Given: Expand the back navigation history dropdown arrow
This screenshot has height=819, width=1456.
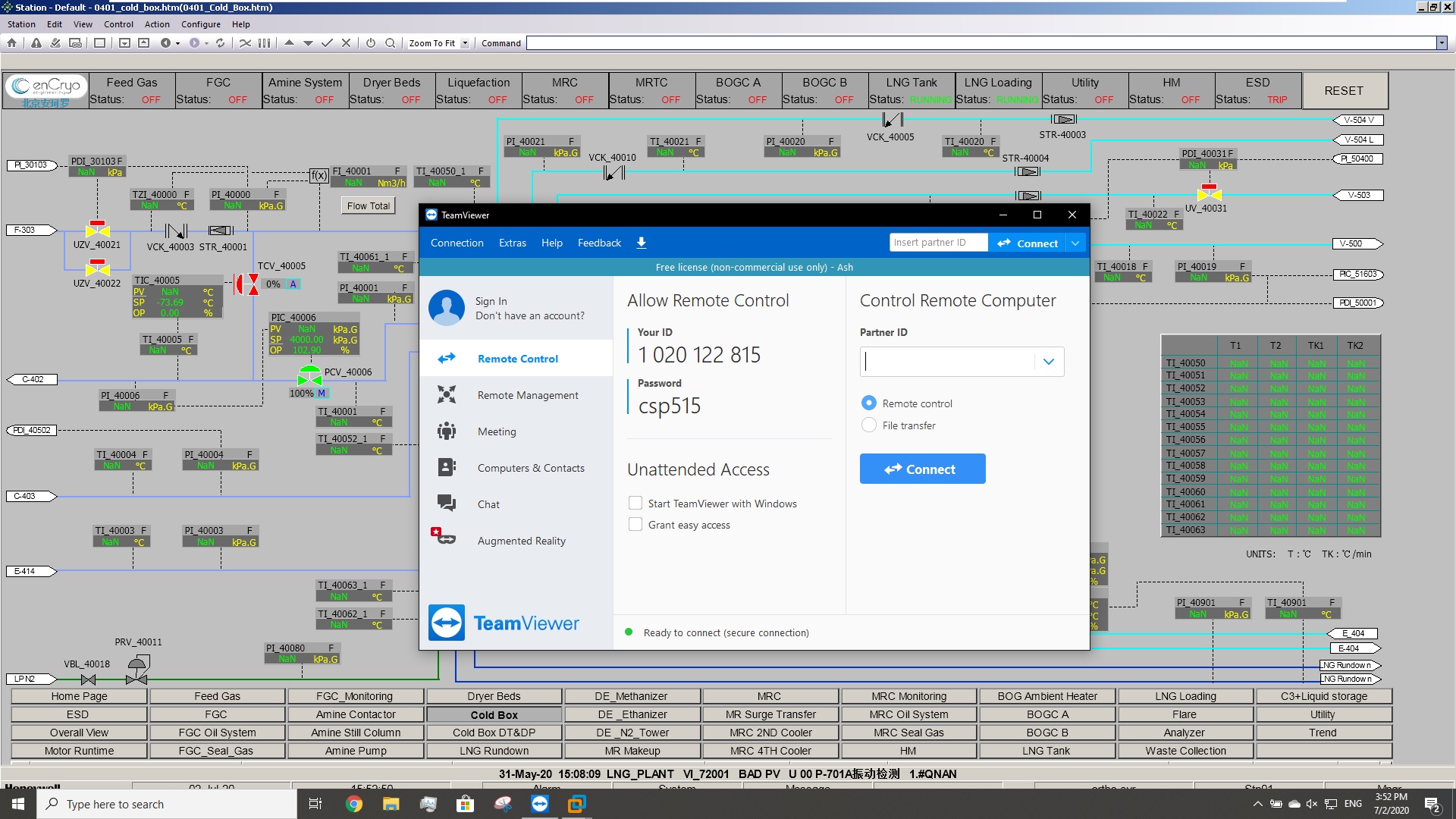Looking at the screenshot, I should [x=178, y=43].
